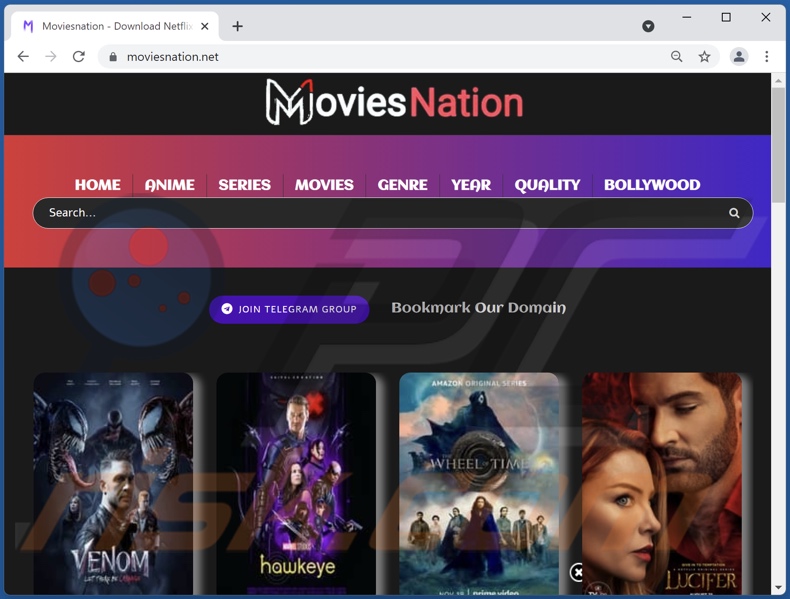This screenshot has height=599, width=790.
Task: Open Chrome three-dot menu
Action: 767,57
